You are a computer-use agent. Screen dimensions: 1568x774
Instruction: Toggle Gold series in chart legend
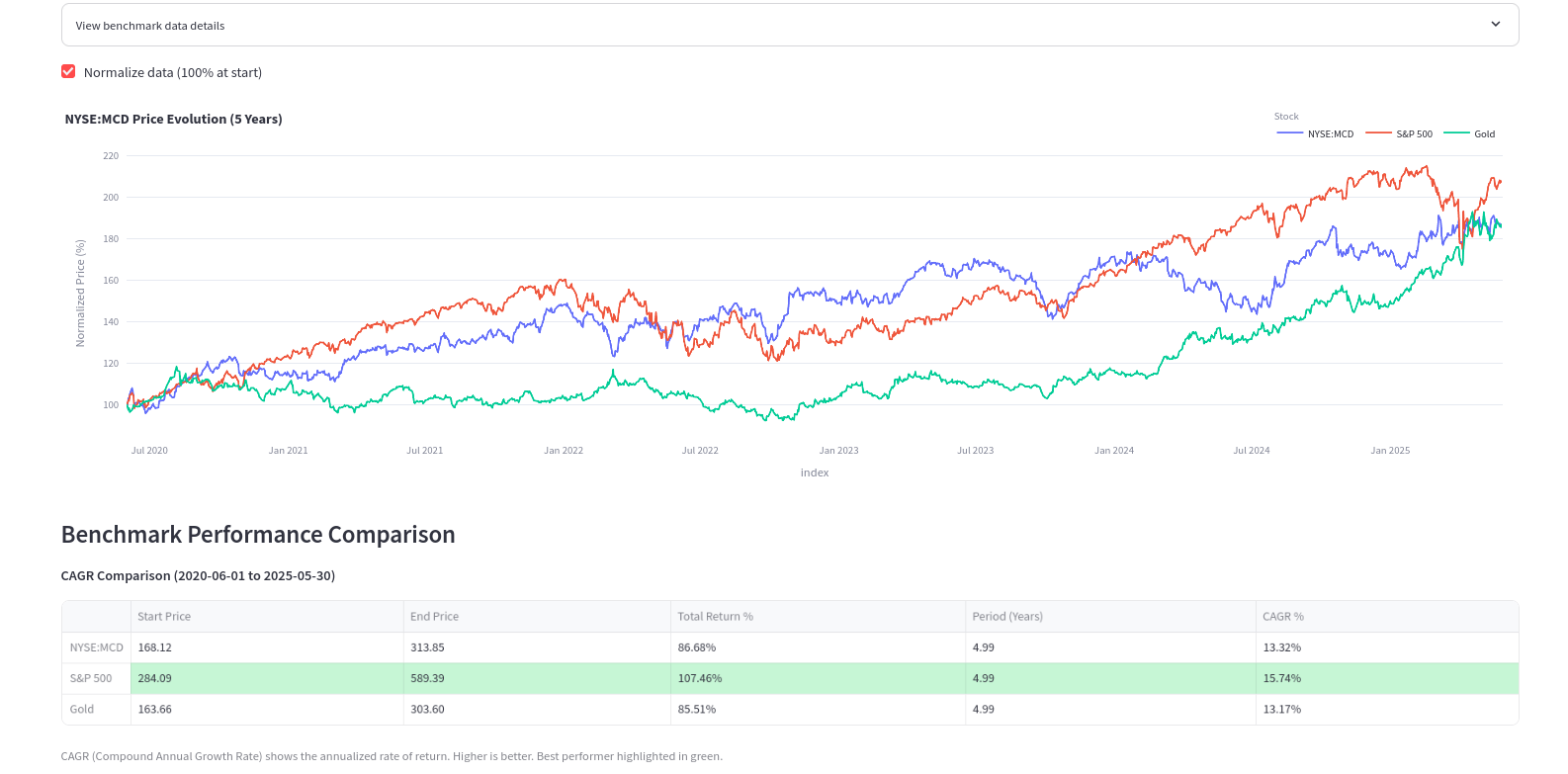(1470, 133)
